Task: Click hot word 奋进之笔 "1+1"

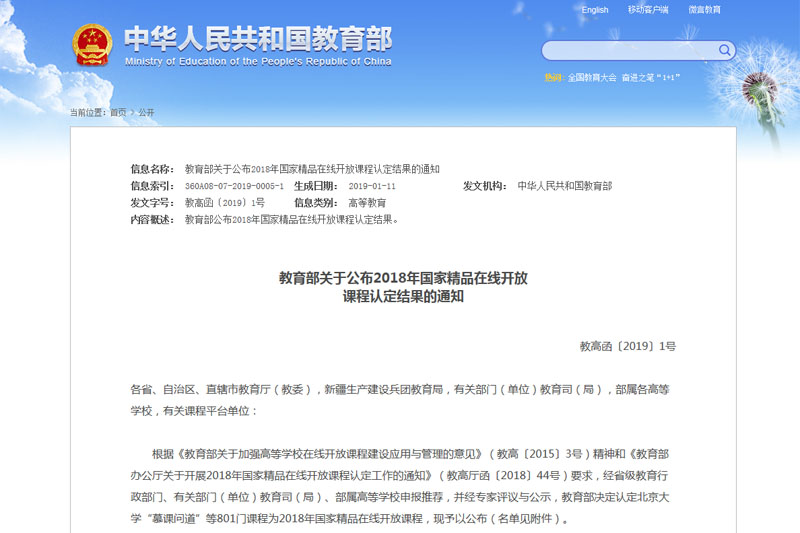Action: pyautogui.click(x=649, y=77)
